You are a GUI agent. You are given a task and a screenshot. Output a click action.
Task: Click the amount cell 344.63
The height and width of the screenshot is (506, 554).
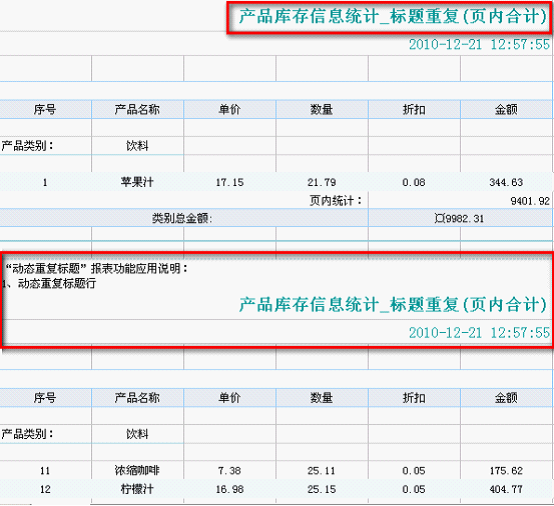tap(506, 182)
